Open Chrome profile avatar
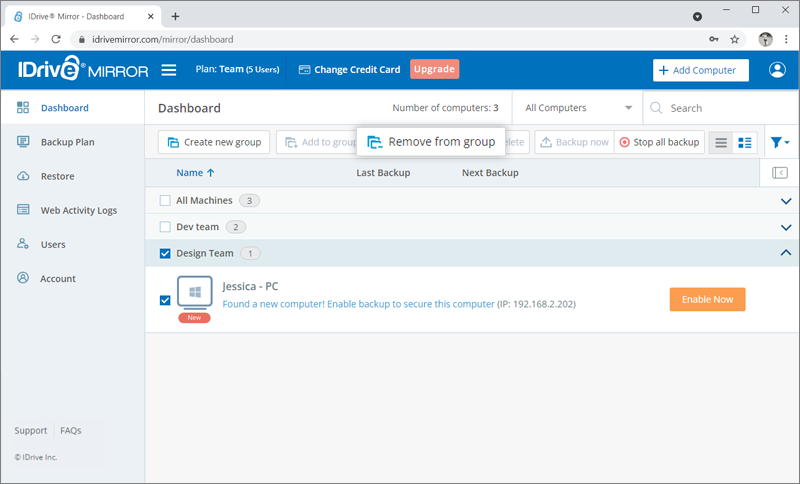Image resolution: width=800 pixels, height=484 pixels. point(765,39)
